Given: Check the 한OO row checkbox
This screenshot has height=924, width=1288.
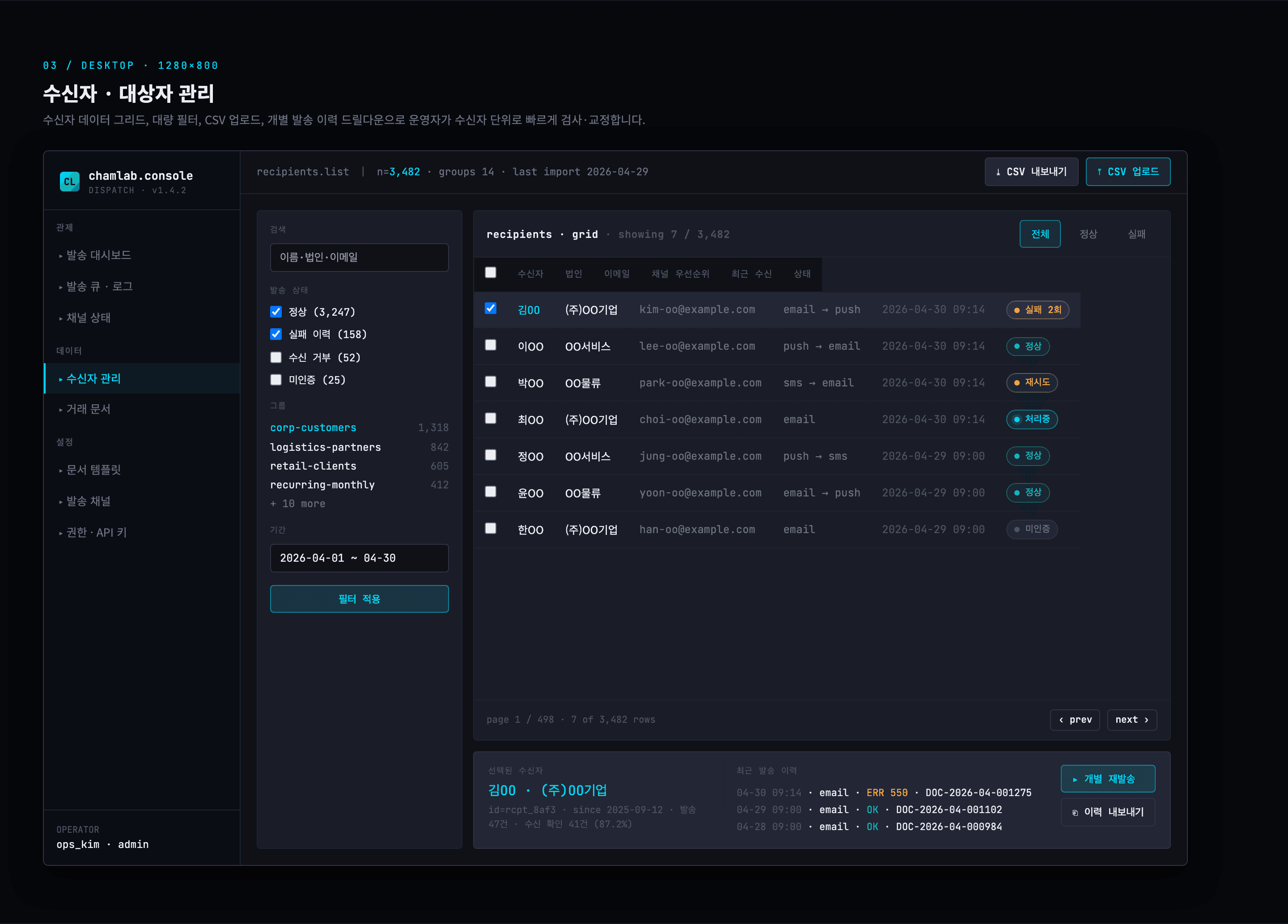Looking at the screenshot, I should [491, 528].
